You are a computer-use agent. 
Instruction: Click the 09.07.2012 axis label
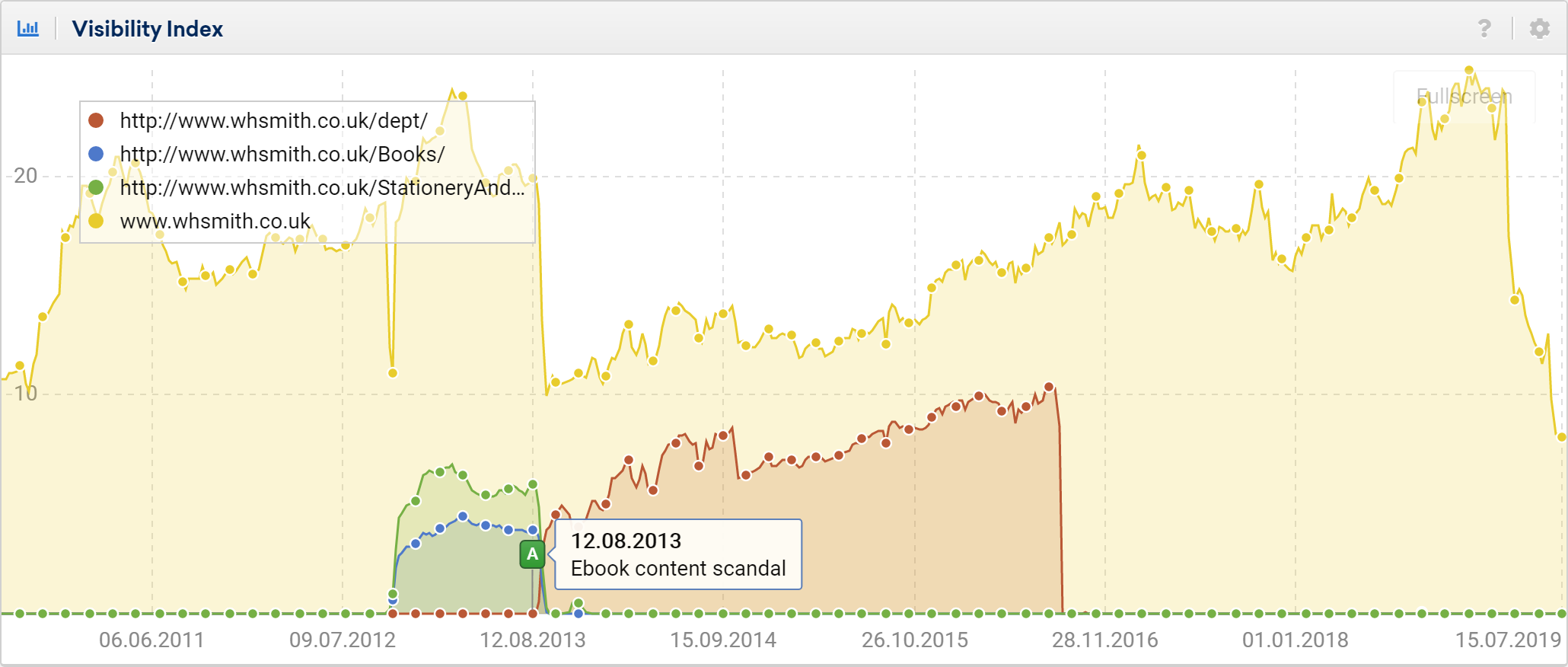343,640
